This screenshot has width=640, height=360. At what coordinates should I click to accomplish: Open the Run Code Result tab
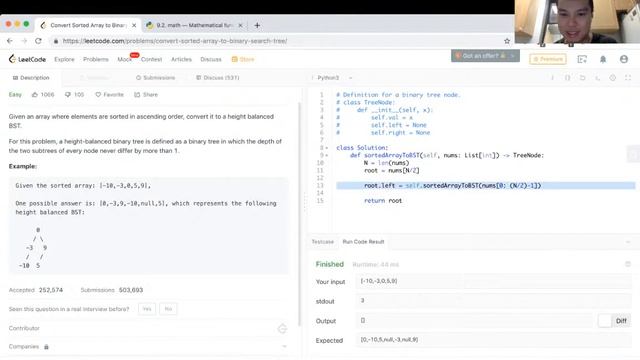pos(363,242)
